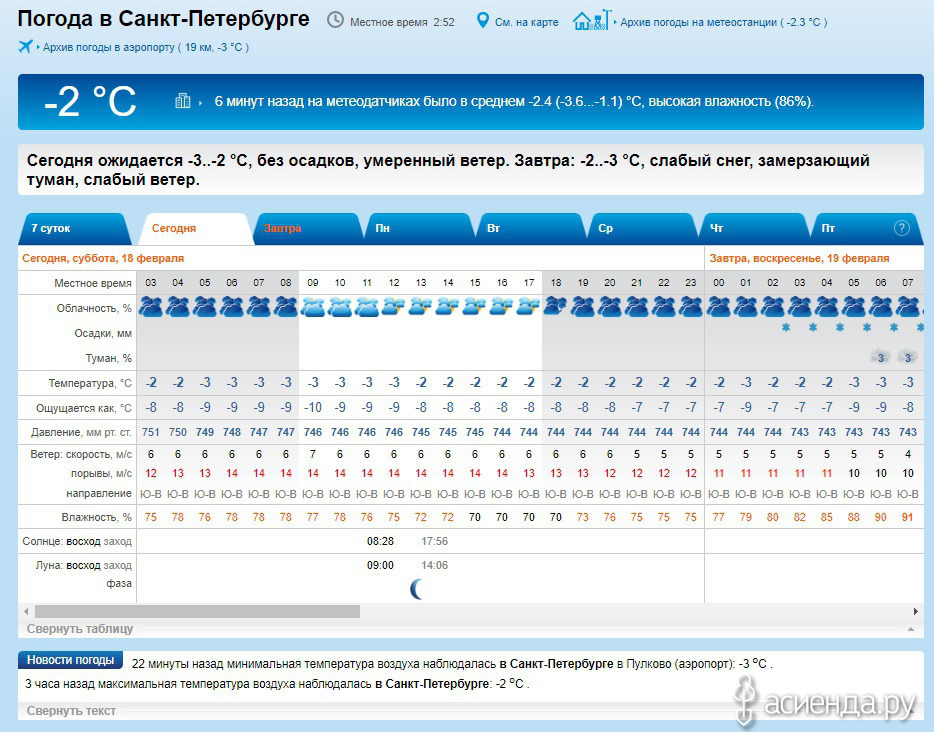Click the clock icon next to local time

tap(335, 20)
